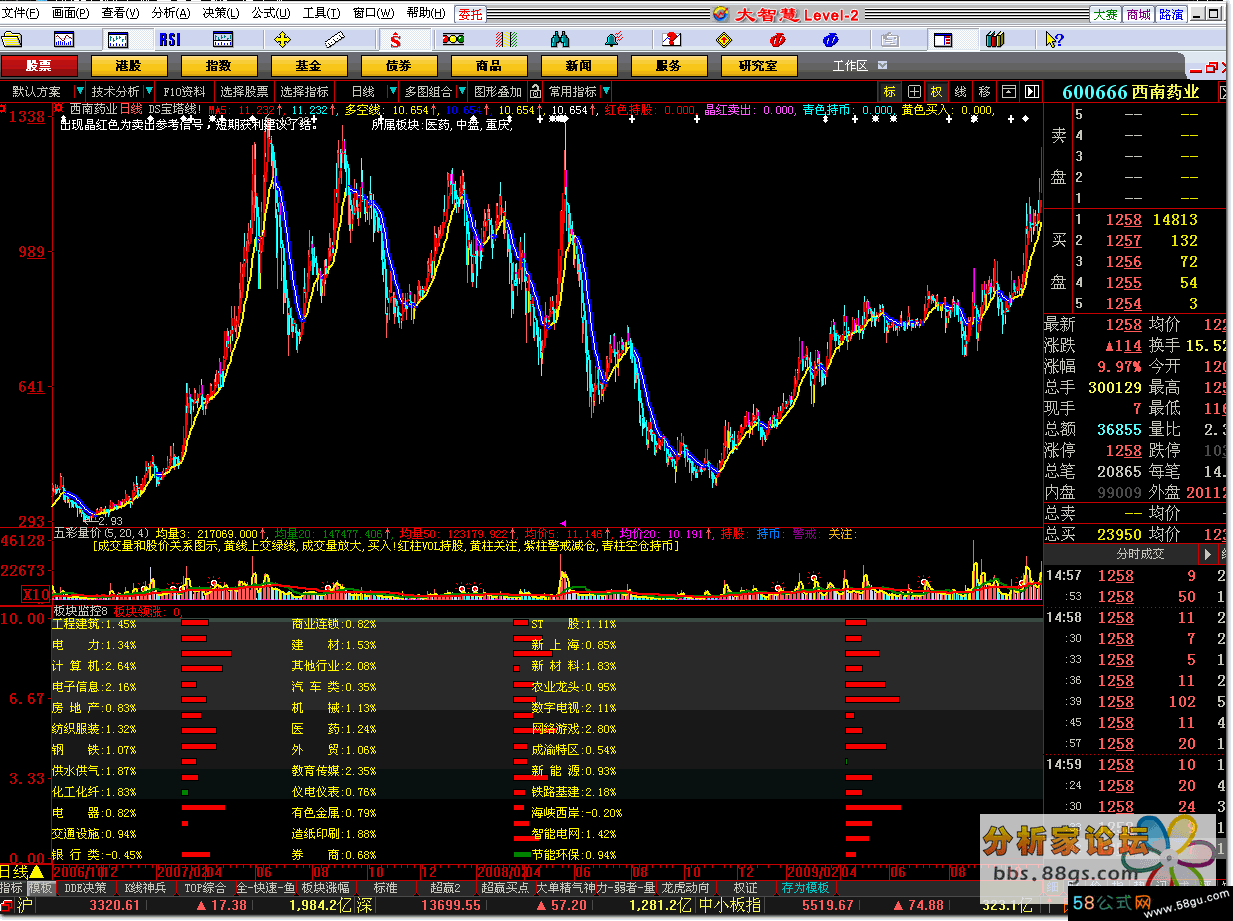Open the books library toolbar icon
Screen dimensions: 1233x921
(994, 40)
